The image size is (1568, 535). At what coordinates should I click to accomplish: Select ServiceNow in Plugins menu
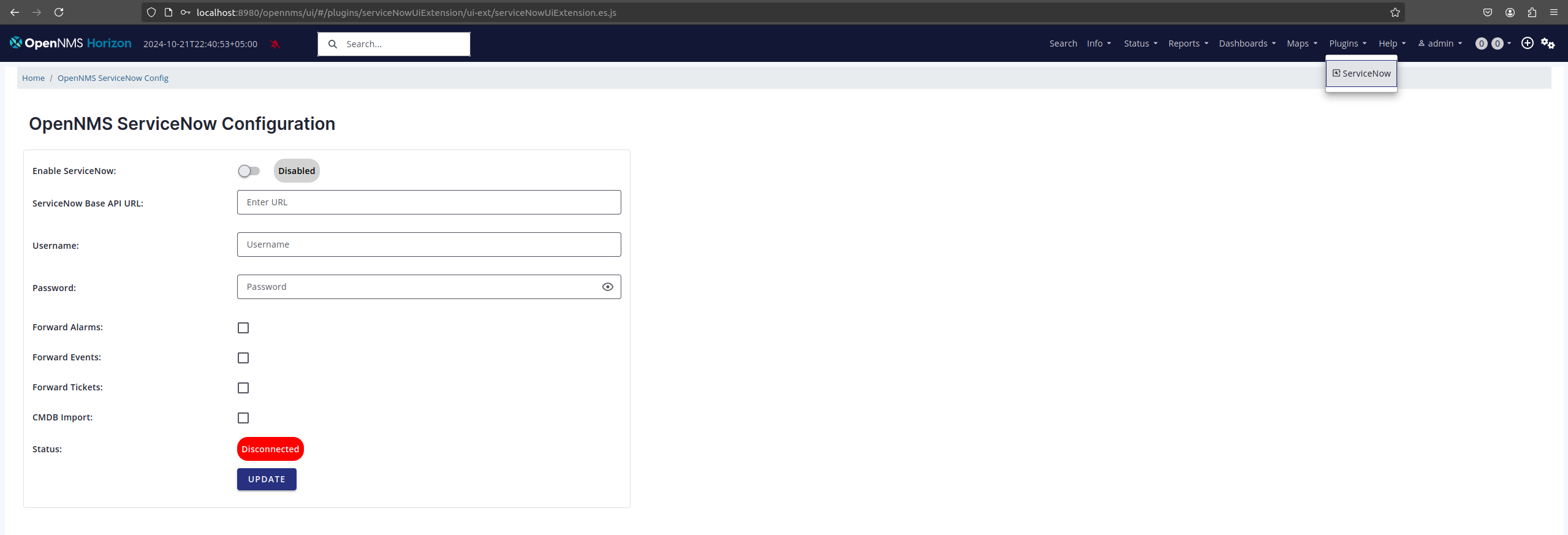tap(1362, 74)
